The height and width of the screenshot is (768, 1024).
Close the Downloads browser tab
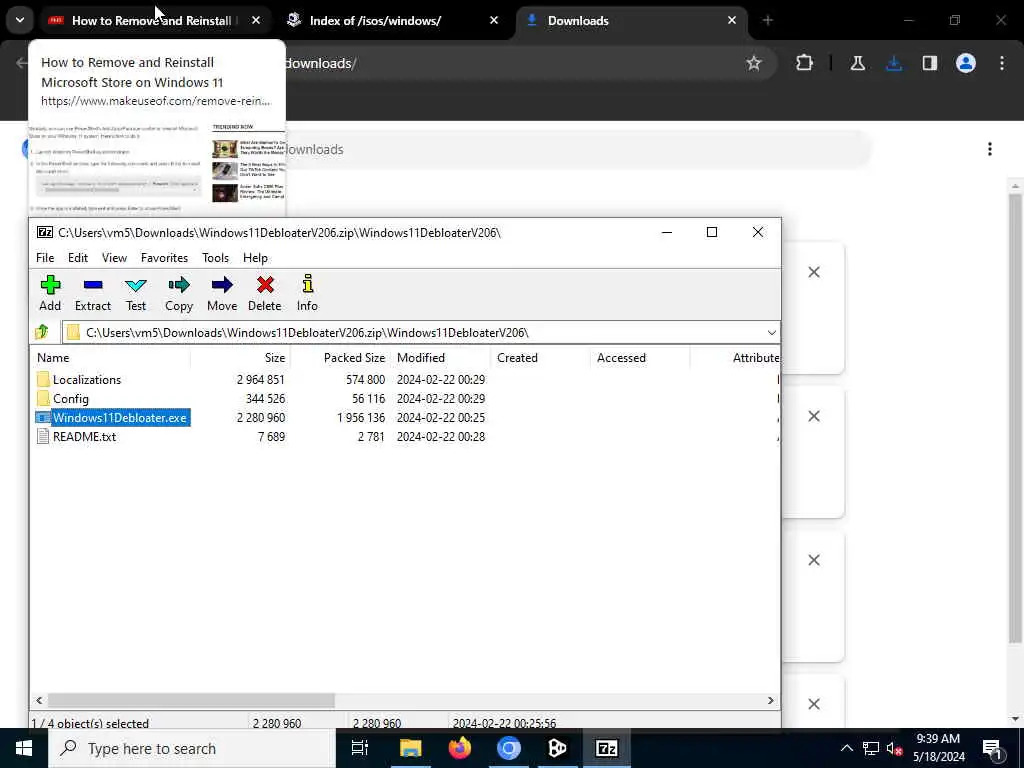point(732,20)
